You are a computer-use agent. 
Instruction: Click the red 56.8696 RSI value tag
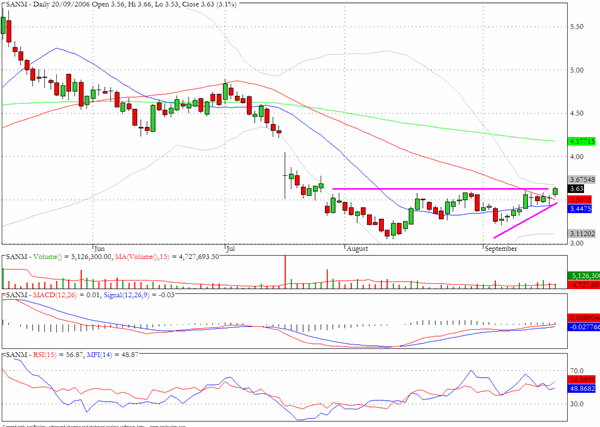582,380
